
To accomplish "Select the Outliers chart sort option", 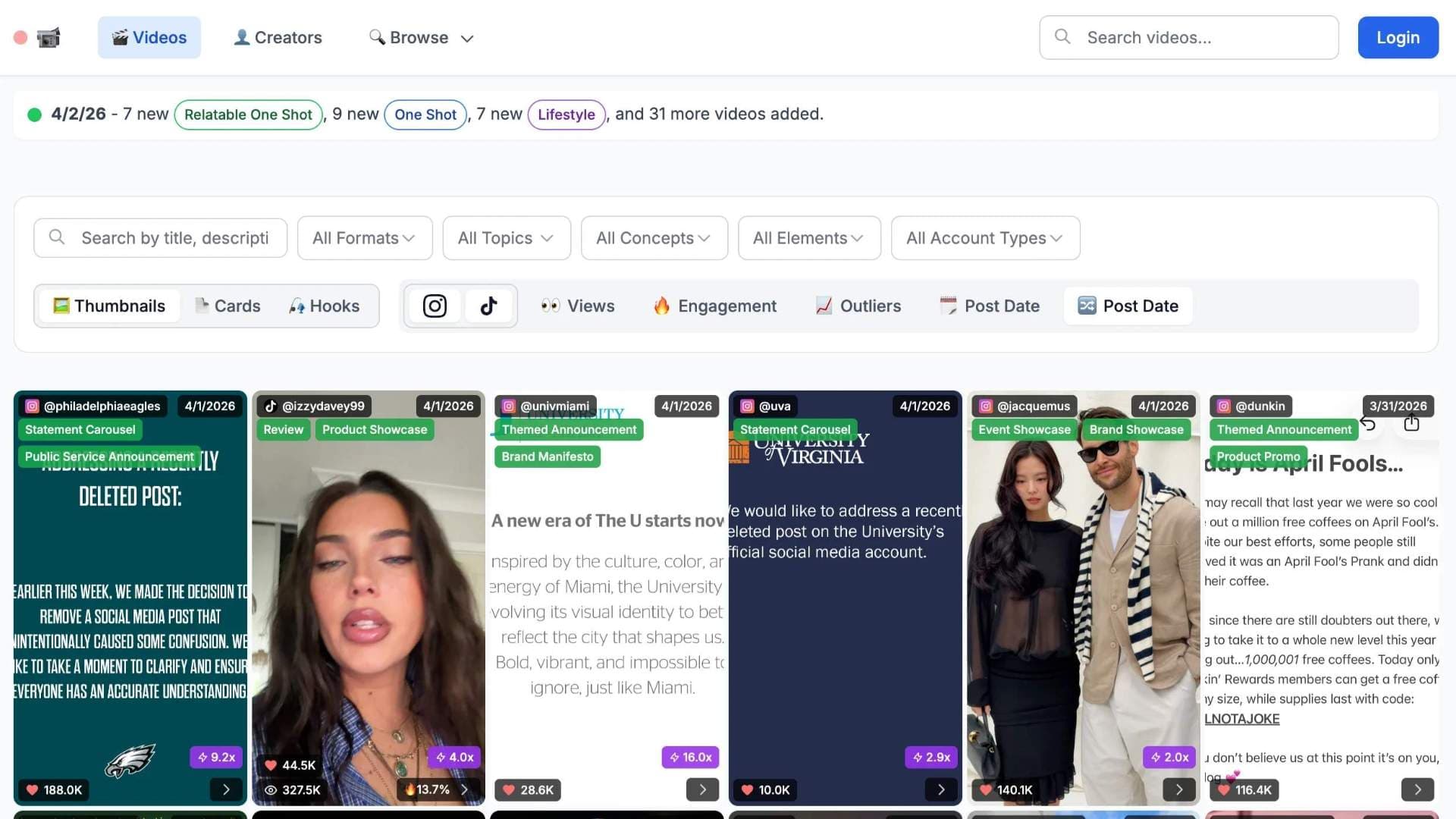I will tap(857, 306).
